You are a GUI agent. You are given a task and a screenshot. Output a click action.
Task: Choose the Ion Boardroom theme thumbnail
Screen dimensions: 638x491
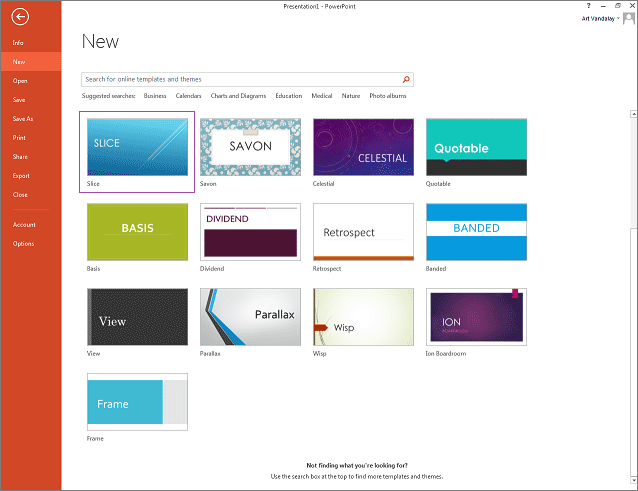pyautogui.click(x=476, y=317)
